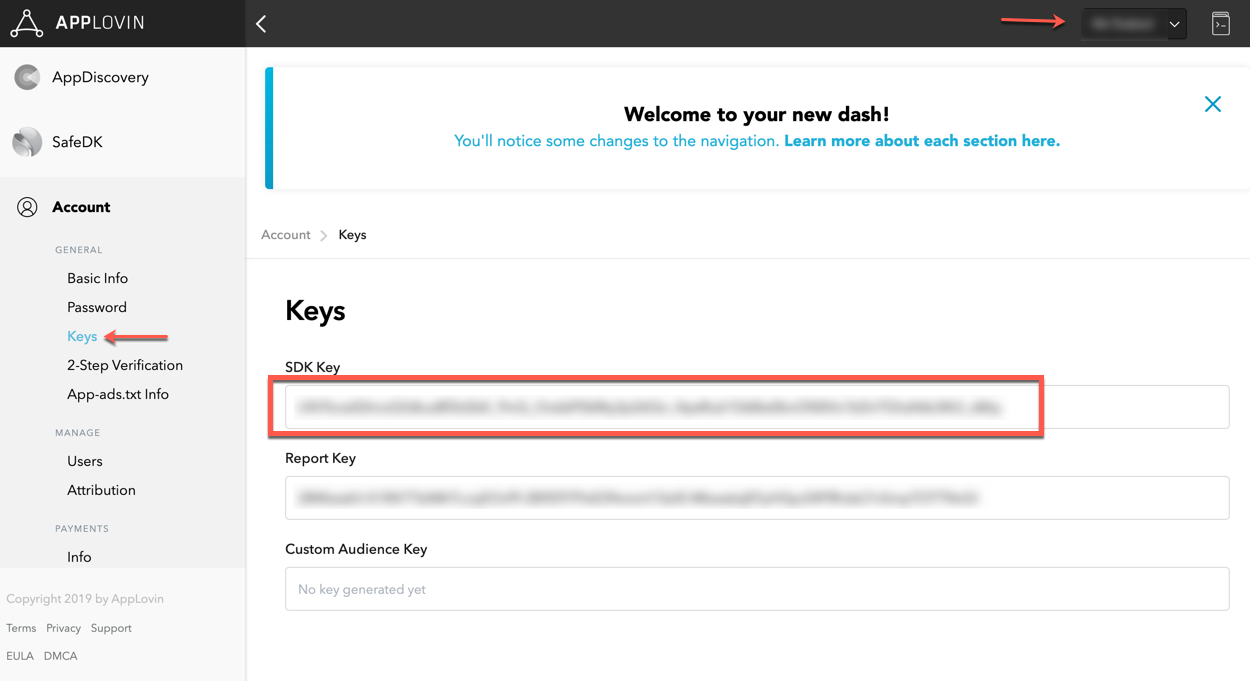Click the SafeDK icon
The image size is (1250, 681).
27,142
